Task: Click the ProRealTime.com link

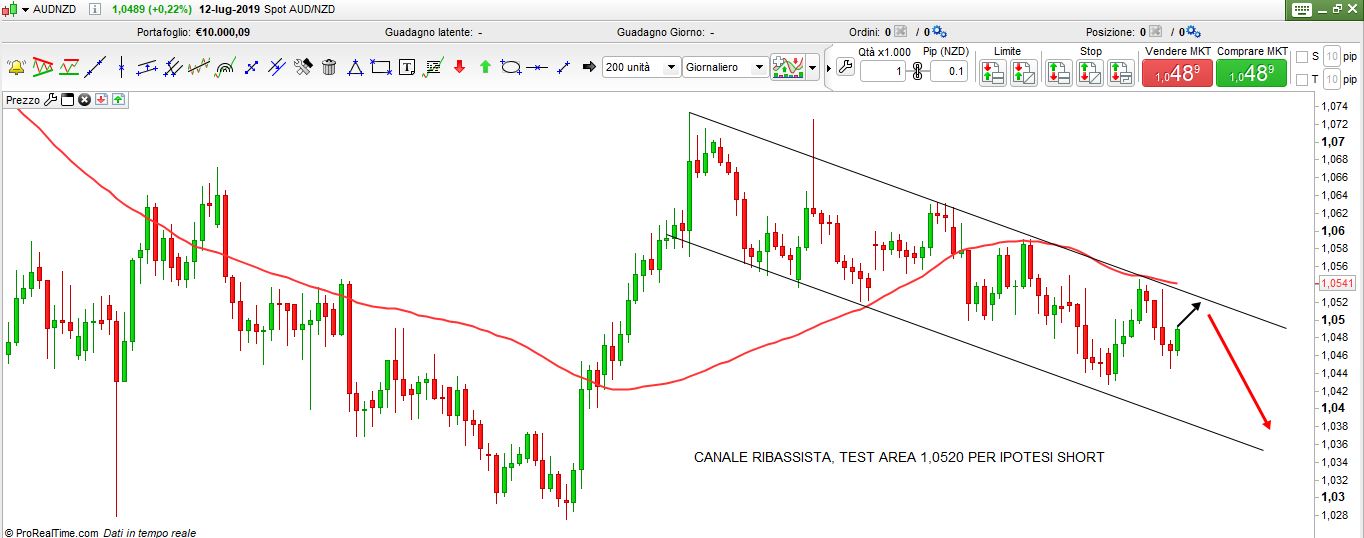Action: click(x=58, y=533)
